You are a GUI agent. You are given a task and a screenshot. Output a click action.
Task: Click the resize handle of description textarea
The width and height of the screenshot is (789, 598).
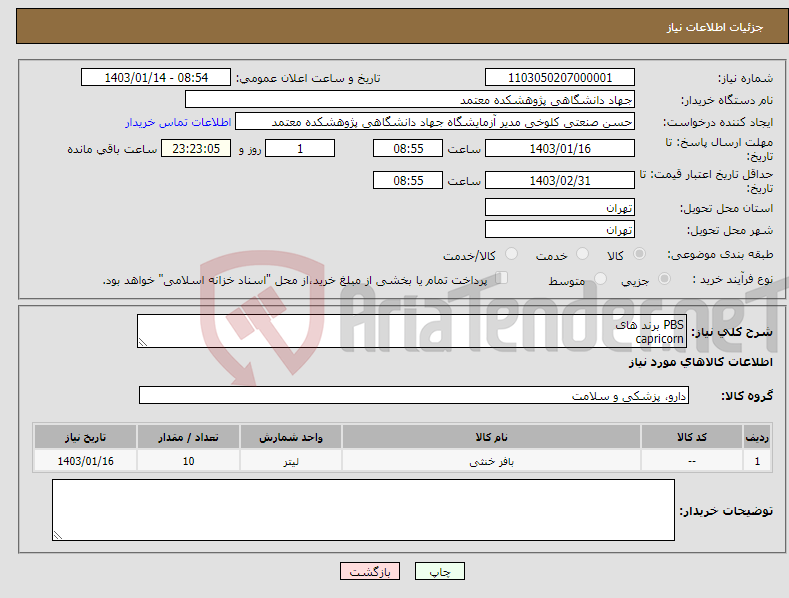click(x=143, y=342)
